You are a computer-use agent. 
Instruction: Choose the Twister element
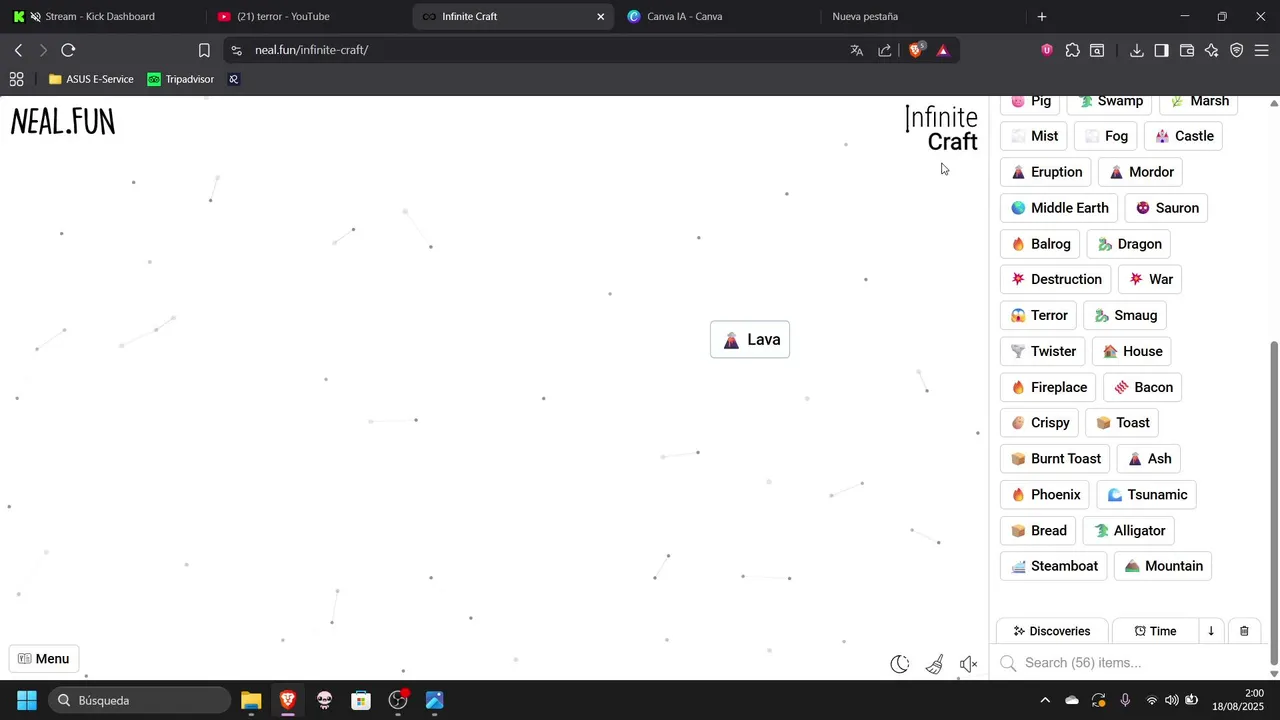(1044, 351)
